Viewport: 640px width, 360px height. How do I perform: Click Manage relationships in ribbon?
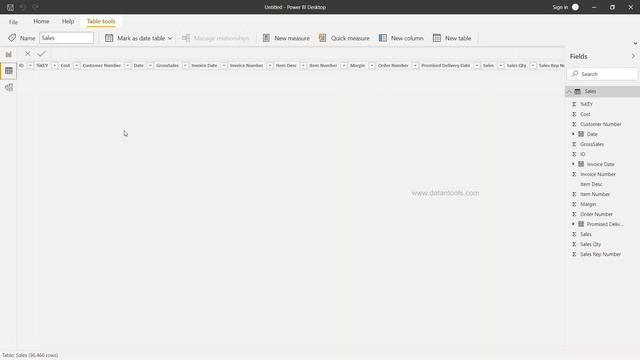point(216,38)
